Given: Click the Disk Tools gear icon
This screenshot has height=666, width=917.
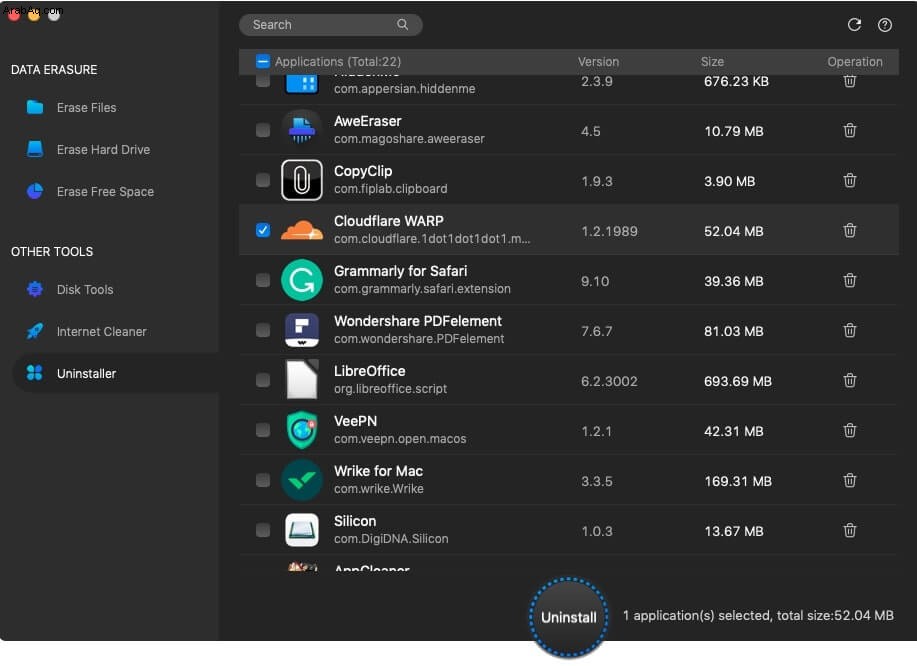Looking at the screenshot, I should [x=35, y=289].
